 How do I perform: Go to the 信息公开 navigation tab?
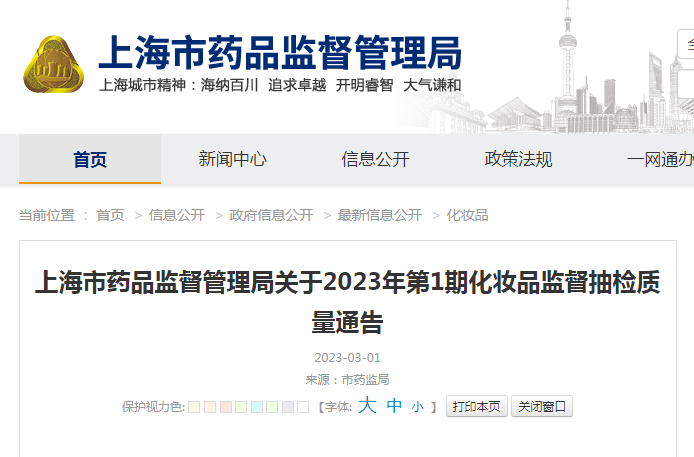pyautogui.click(x=375, y=159)
